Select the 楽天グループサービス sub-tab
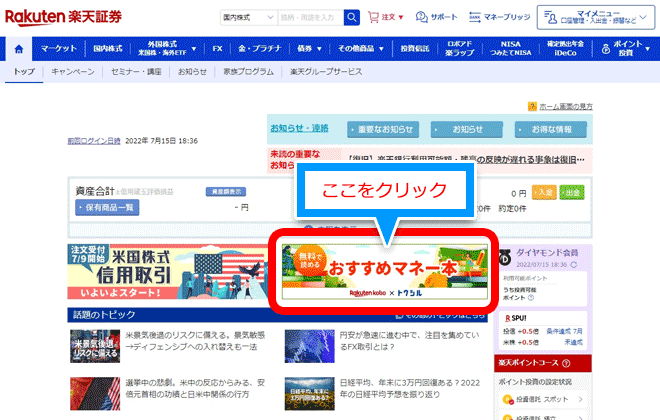 [326, 72]
